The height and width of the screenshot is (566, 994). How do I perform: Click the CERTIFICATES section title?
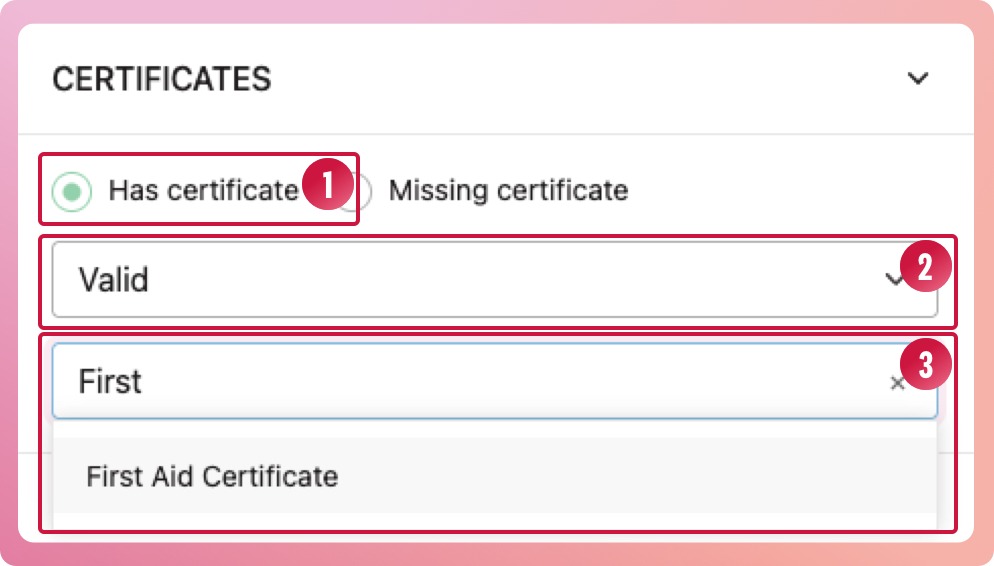161,79
